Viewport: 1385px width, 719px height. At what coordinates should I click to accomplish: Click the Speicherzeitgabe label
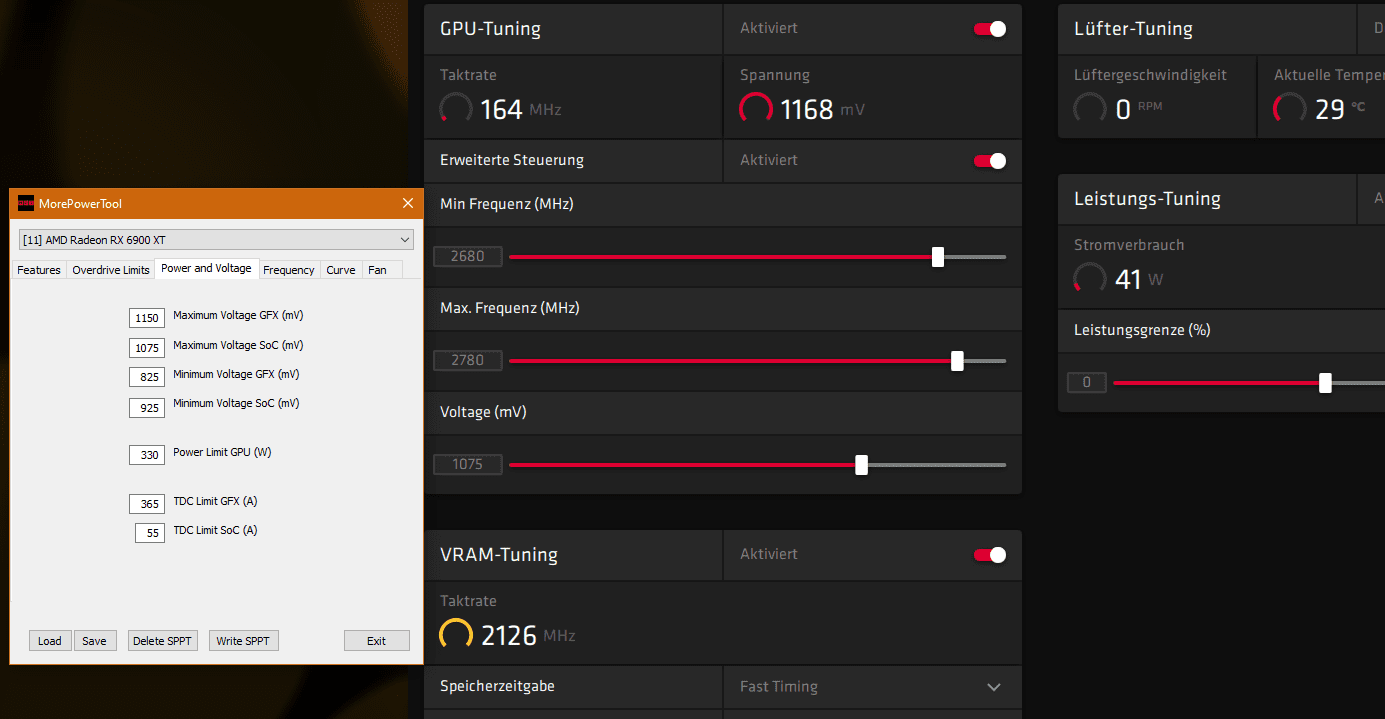pyautogui.click(x=497, y=687)
